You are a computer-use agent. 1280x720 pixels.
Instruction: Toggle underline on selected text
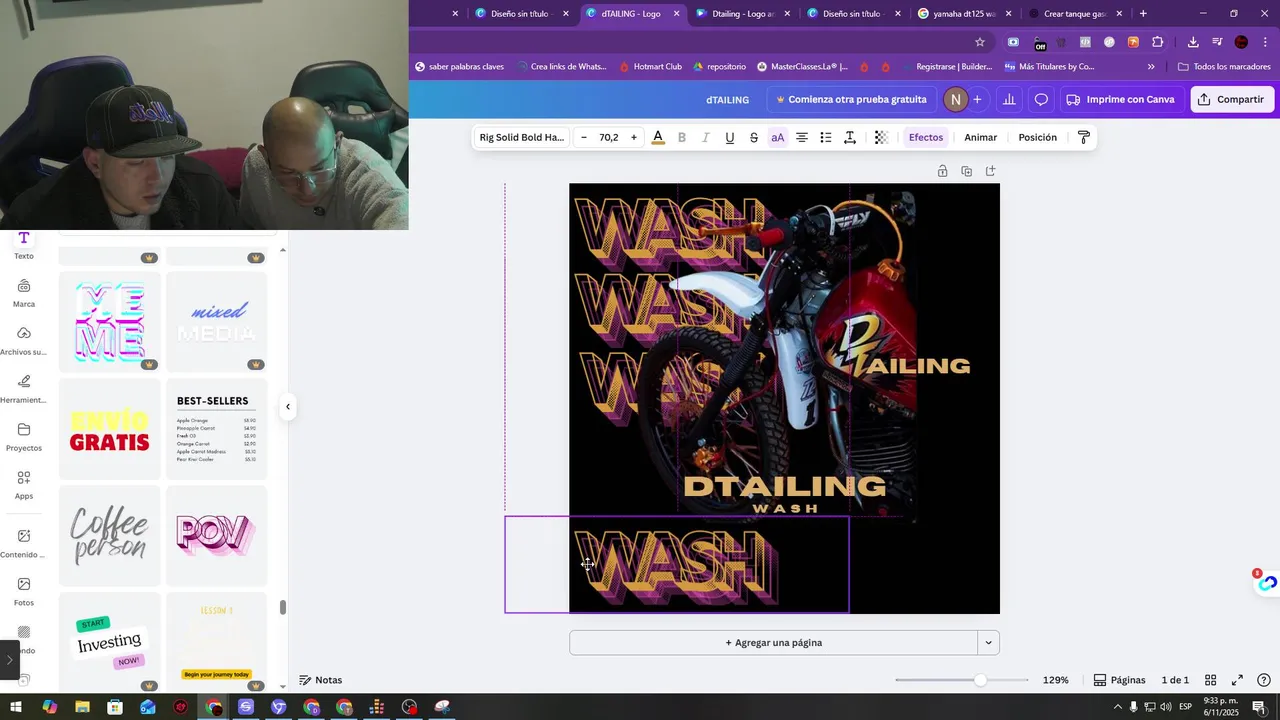point(730,137)
